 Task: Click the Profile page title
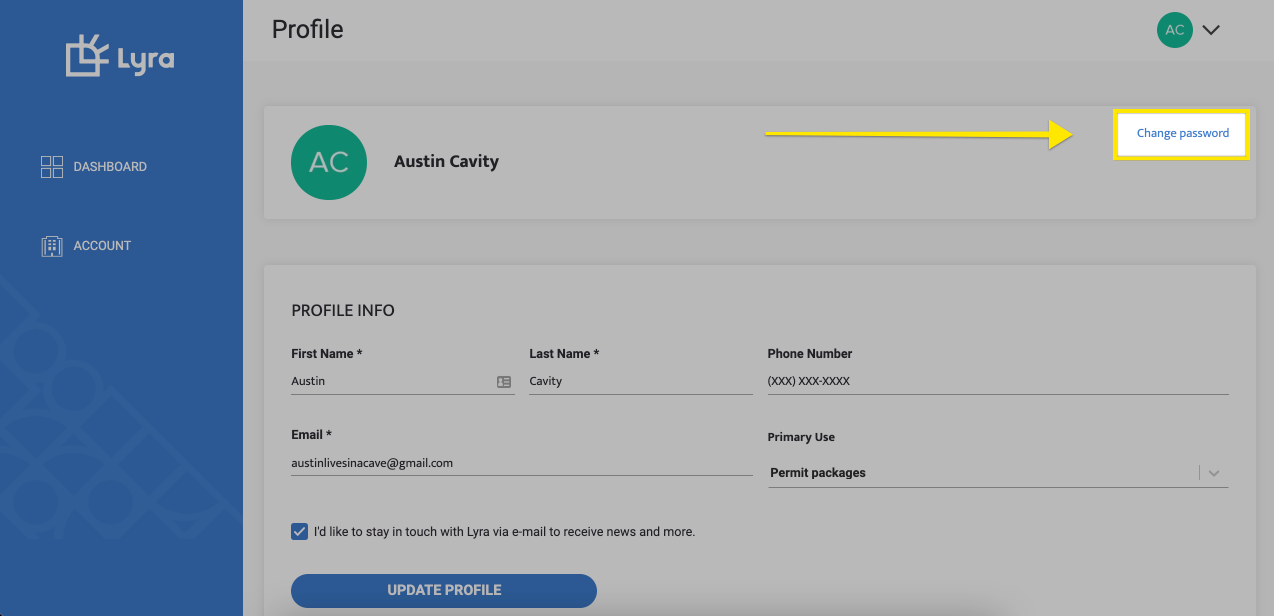tap(308, 29)
